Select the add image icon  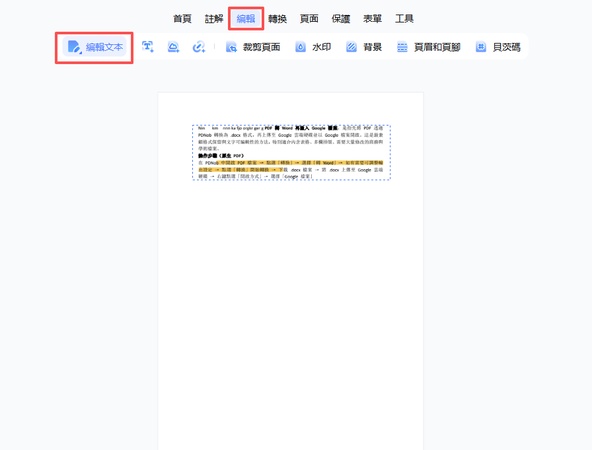pyautogui.click(x=173, y=47)
